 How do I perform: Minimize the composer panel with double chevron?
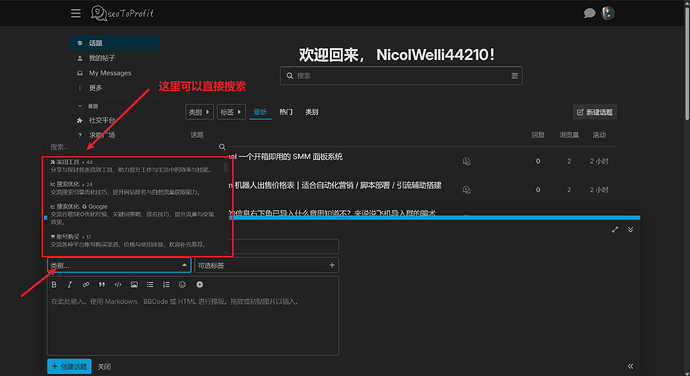pyautogui.click(x=631, y=229)
